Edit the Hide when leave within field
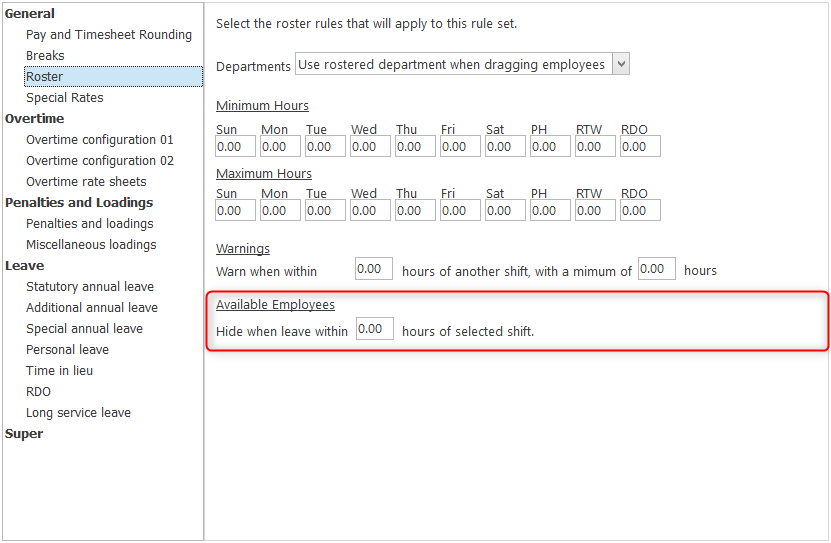831x543 pixels. (375, 328)
